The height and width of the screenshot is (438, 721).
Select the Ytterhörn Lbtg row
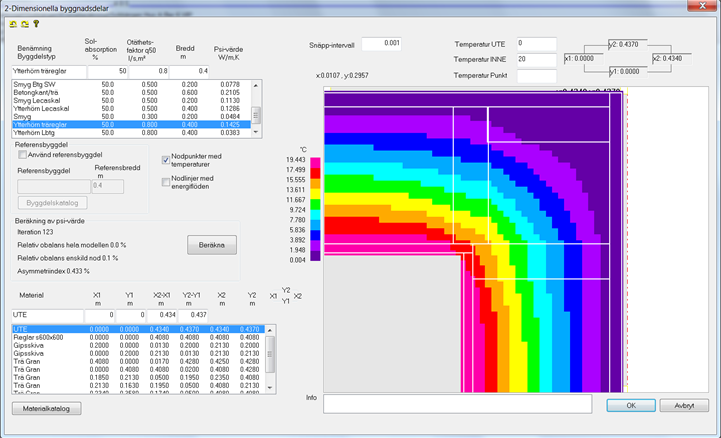tap(132, 133)
